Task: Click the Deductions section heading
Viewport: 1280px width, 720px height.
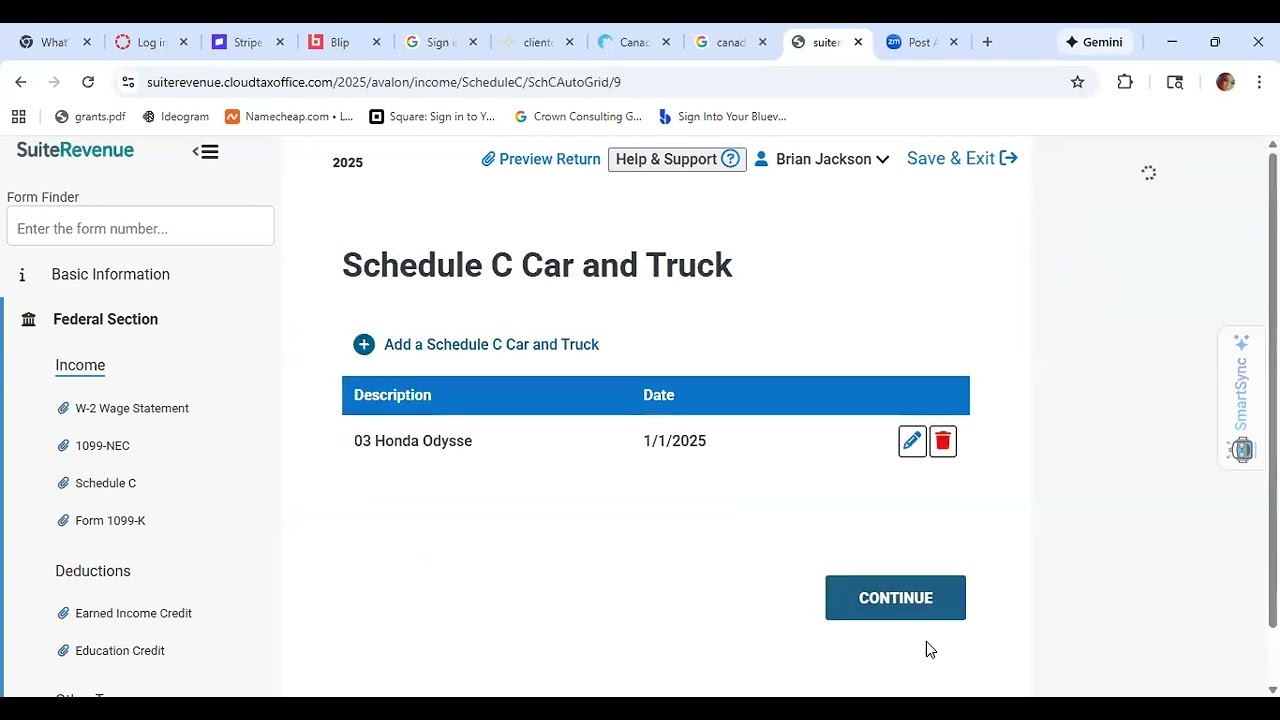Action: click(93, 571)
